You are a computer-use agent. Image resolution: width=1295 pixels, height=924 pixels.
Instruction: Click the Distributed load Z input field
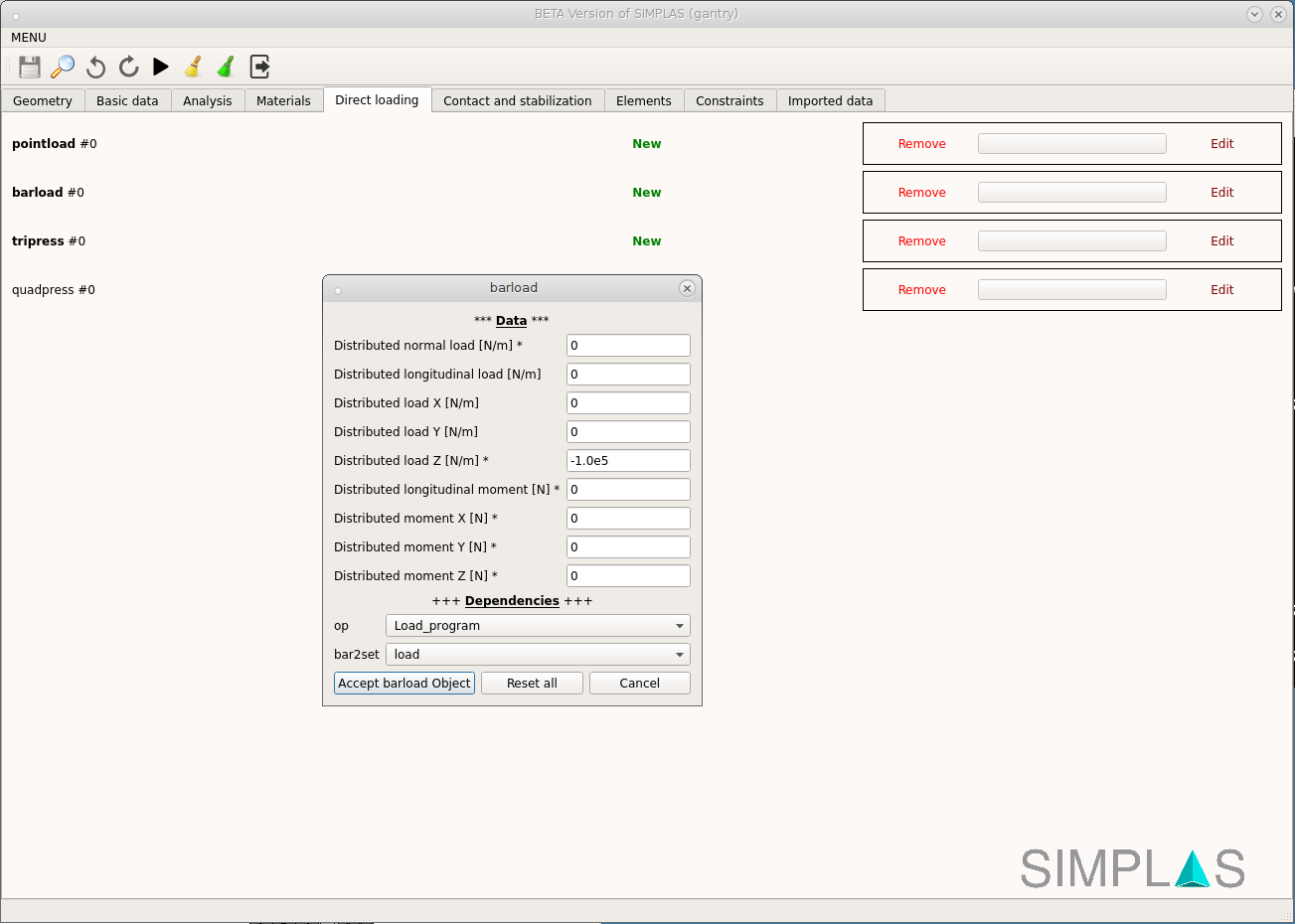click(628, 461)
